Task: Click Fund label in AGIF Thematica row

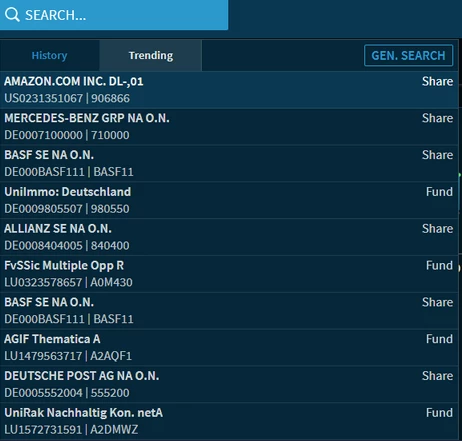Action: [439, 339]
